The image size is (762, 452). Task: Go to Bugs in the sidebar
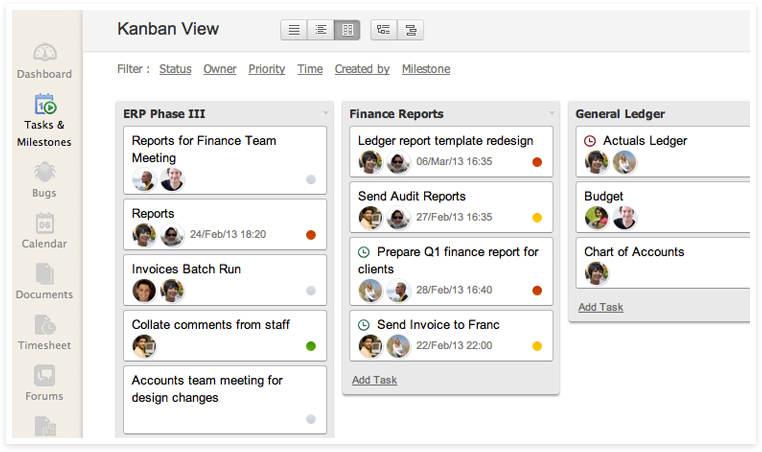click(44, 180)
